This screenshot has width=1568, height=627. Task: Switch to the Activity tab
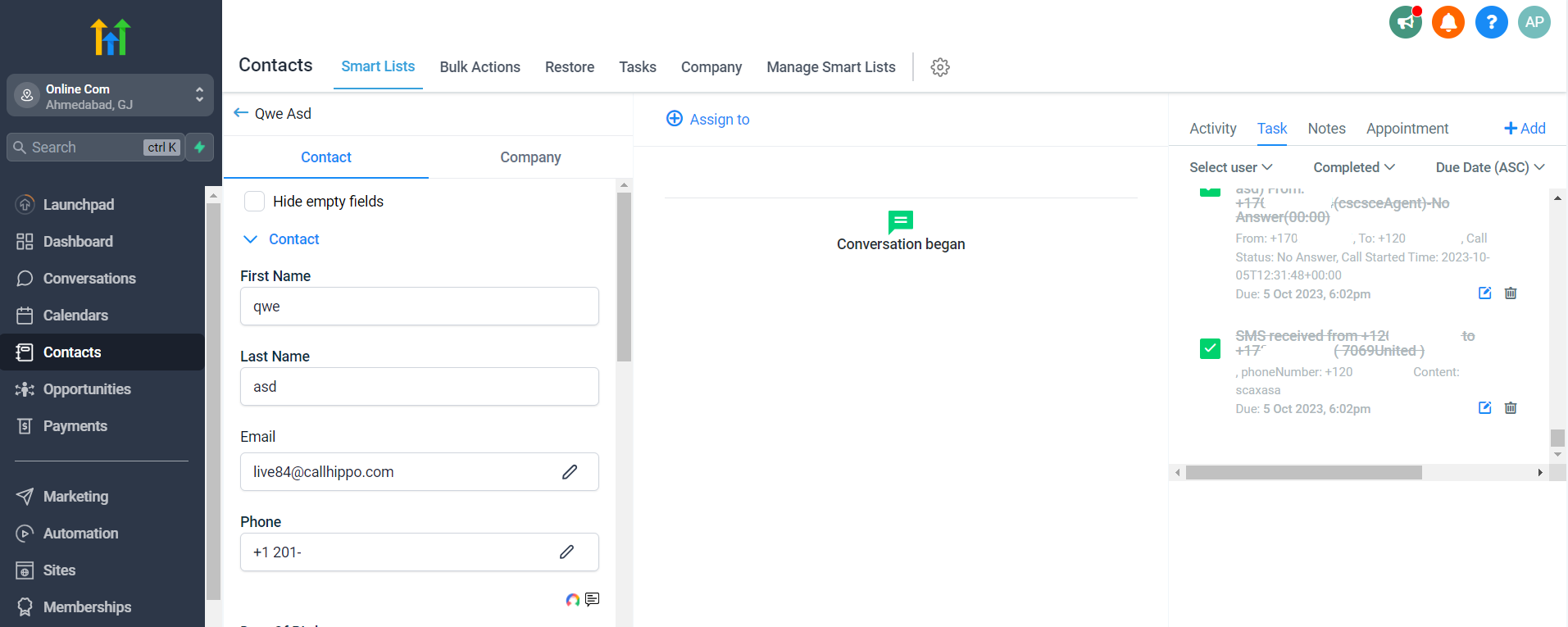[1212, 129]
